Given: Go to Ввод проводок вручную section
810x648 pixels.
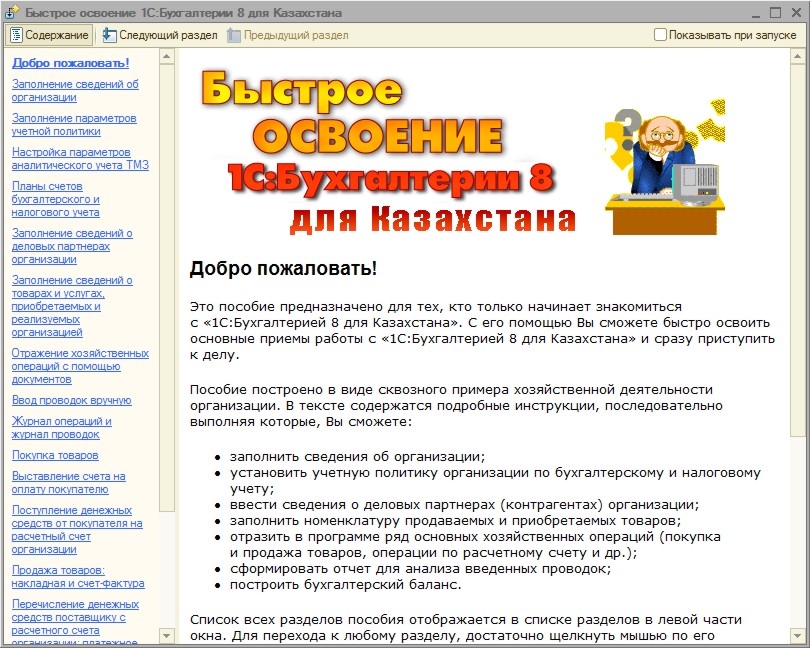Looking at the screenshot, I should [x=71, y=400].
